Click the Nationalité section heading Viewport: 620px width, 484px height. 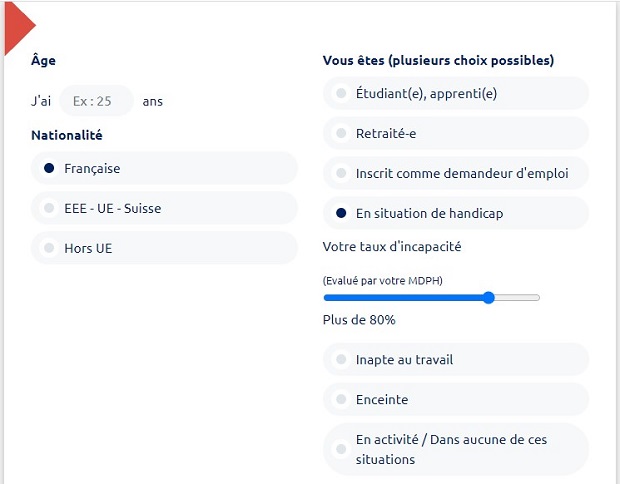pyautogui.click(x=67, y=135)
